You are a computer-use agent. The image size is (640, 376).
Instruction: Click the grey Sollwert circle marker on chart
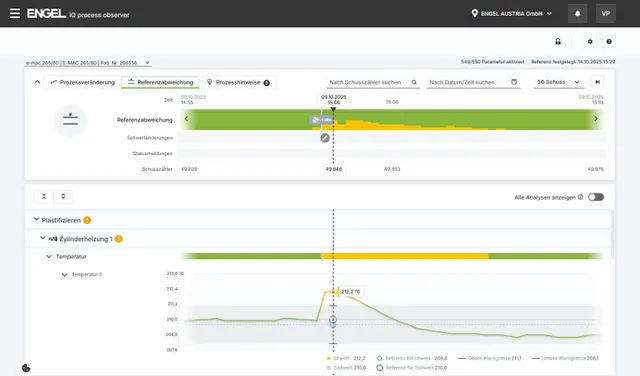click(333, 320)
